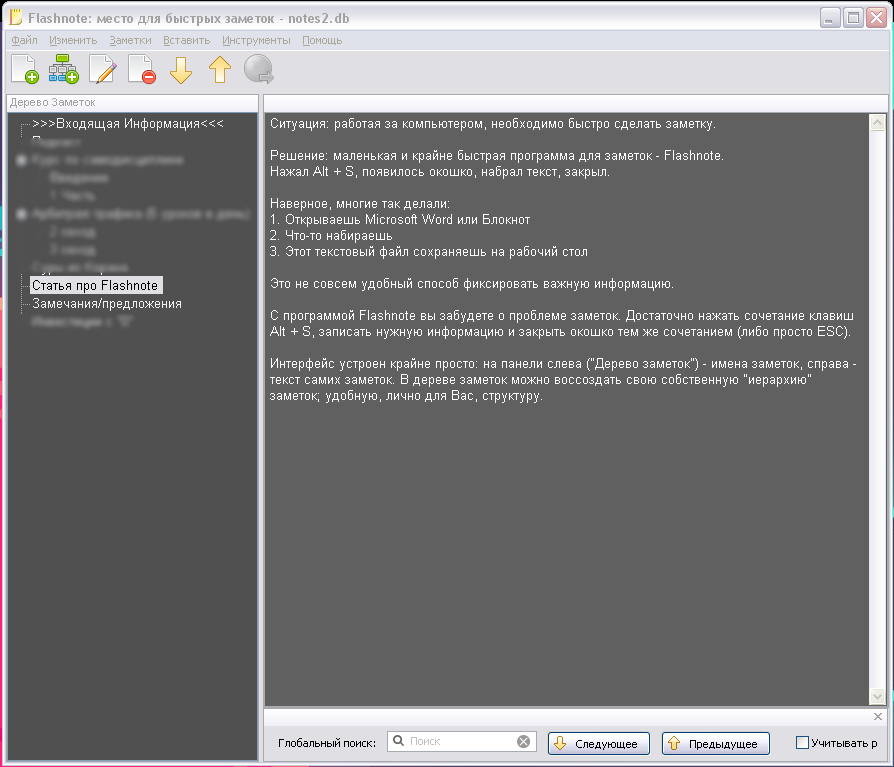Click the Что-то набираешь line
Screen dimensions: 894x767
pos(331,236)
